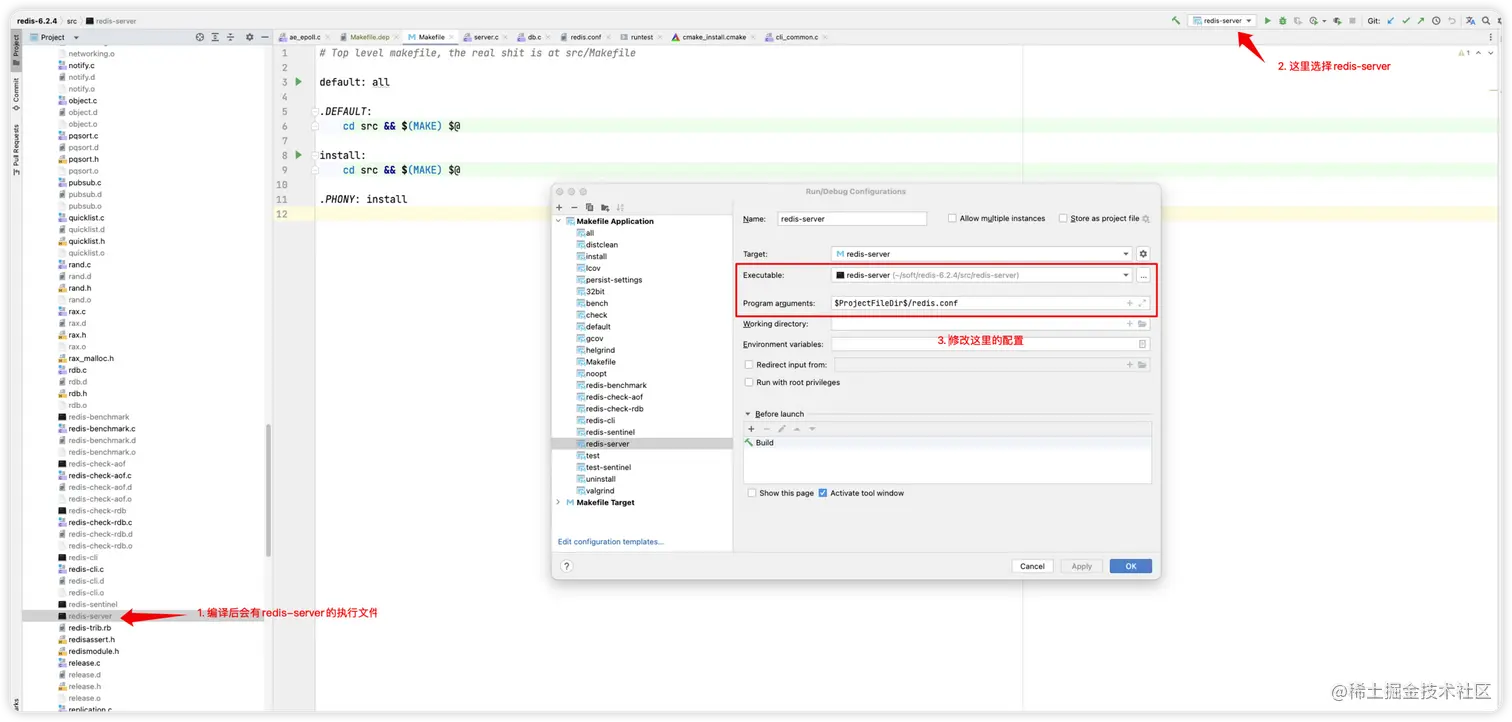Viewport: 1512px width, 722px height.
Task: Uncheck Activate tool window checkbox
Action: tap(823, 493)
